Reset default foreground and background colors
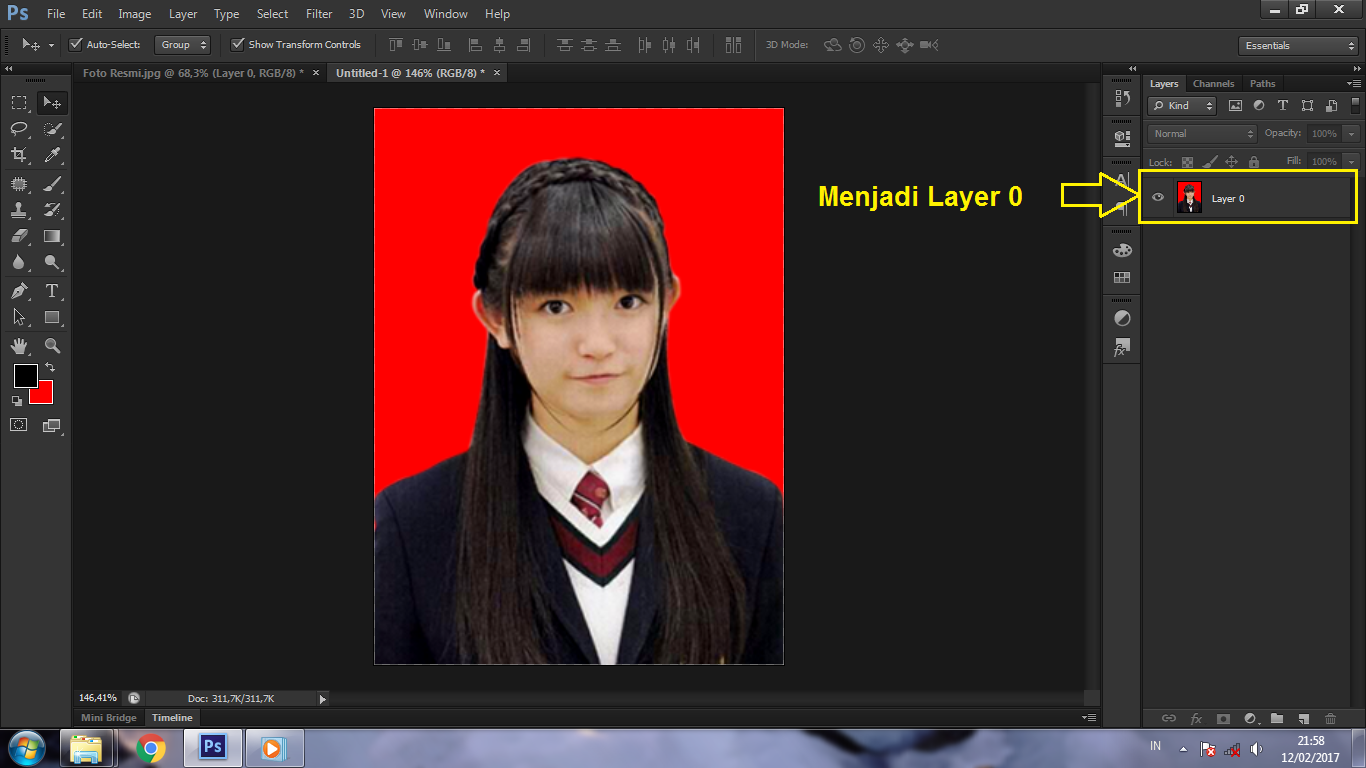1366x768 pixels. 17,400
